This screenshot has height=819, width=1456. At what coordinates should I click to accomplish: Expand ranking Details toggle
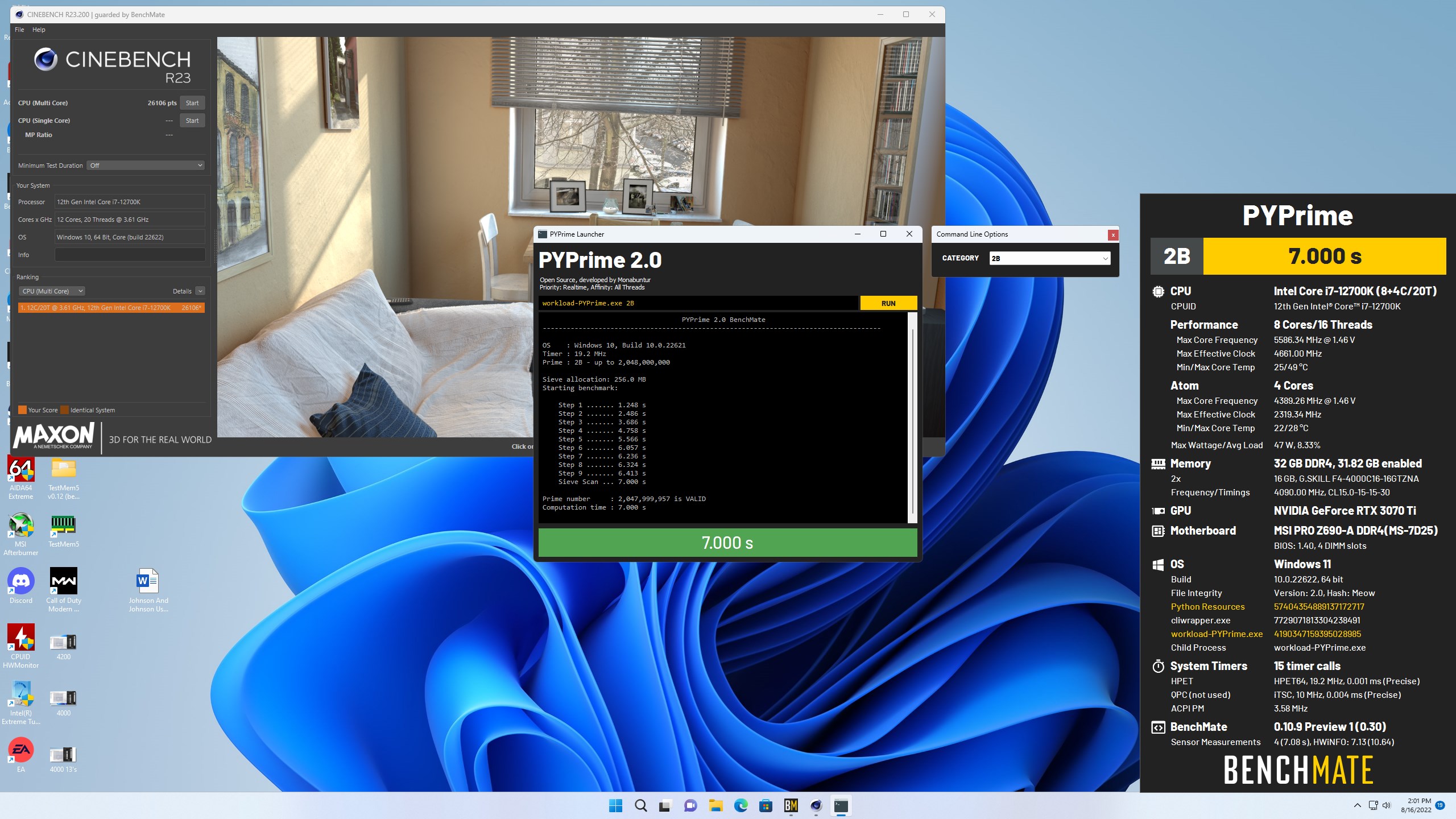[x=200, y=291]
